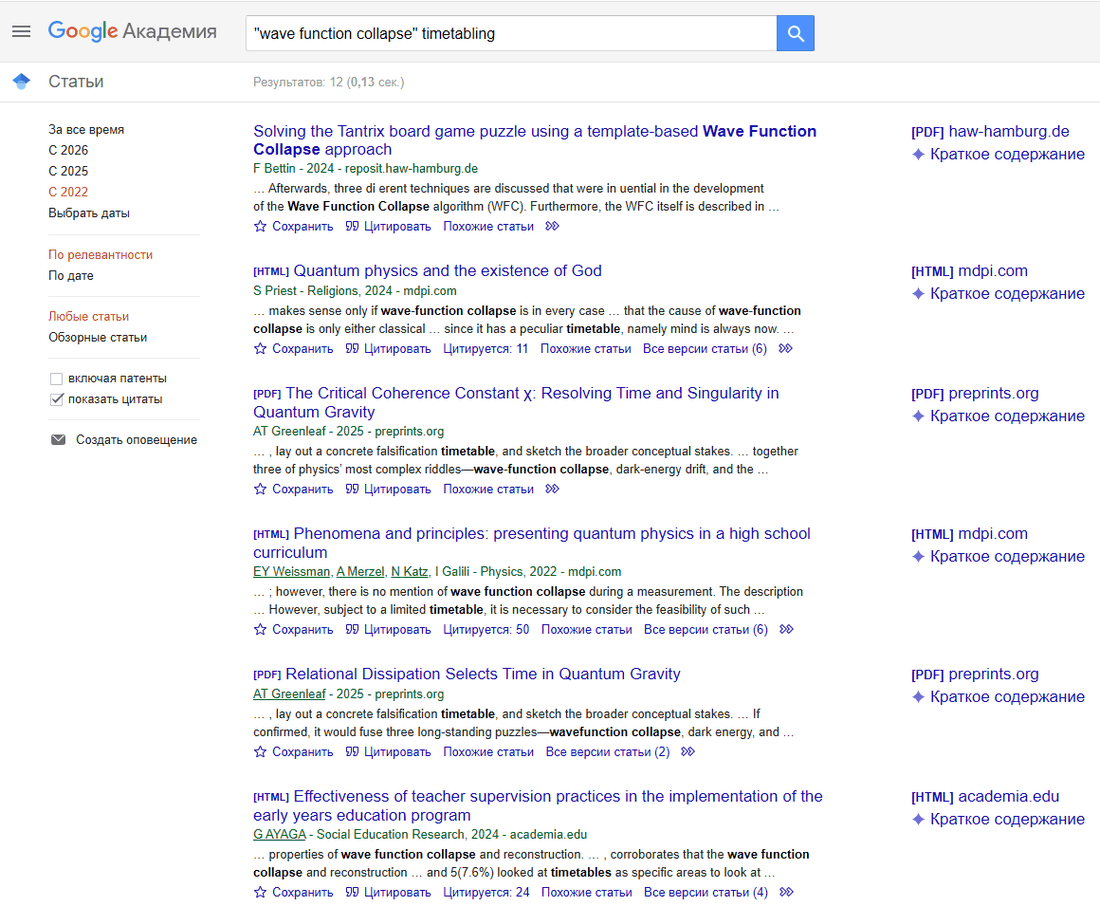Screen dimensions: 1100x906
Task: Open author profile 'G AYAGA'
Action: [280, 834]
